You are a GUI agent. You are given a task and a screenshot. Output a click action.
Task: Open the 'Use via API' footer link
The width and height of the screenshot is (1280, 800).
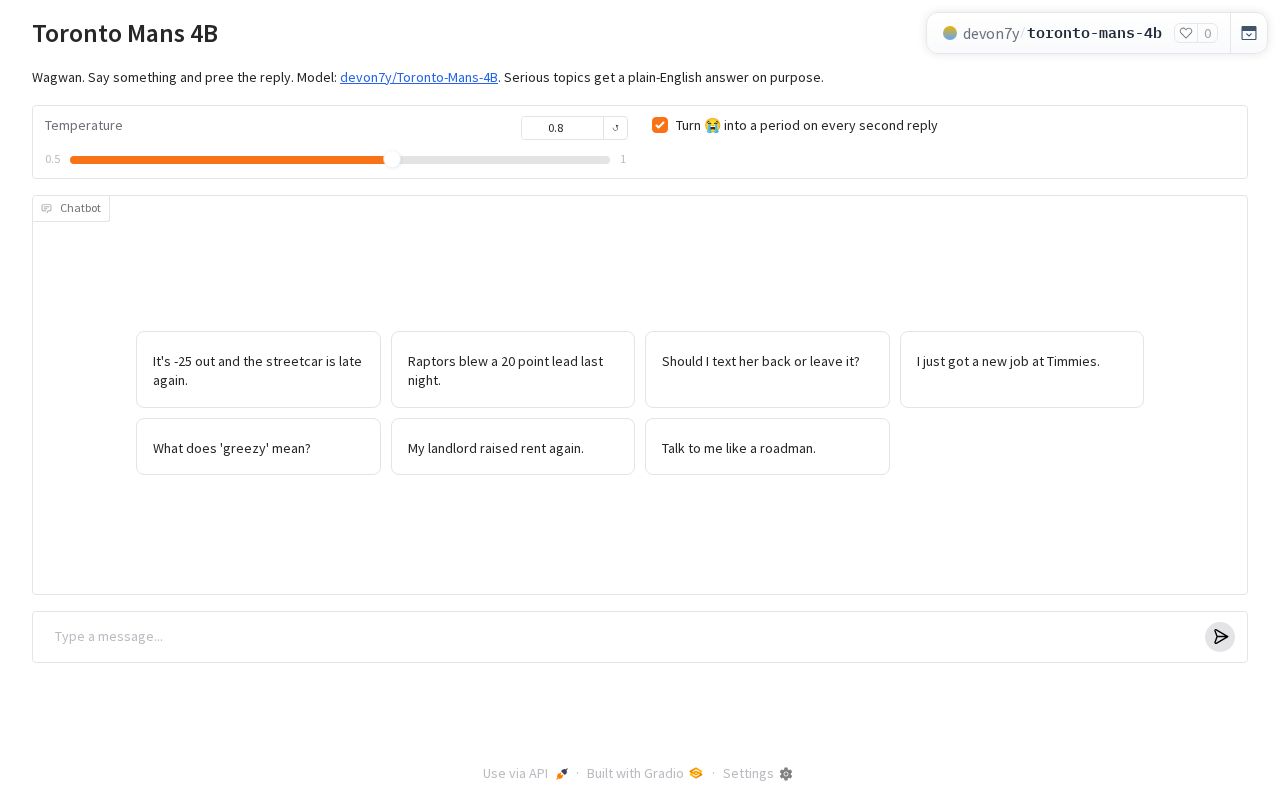coord(525,773)
